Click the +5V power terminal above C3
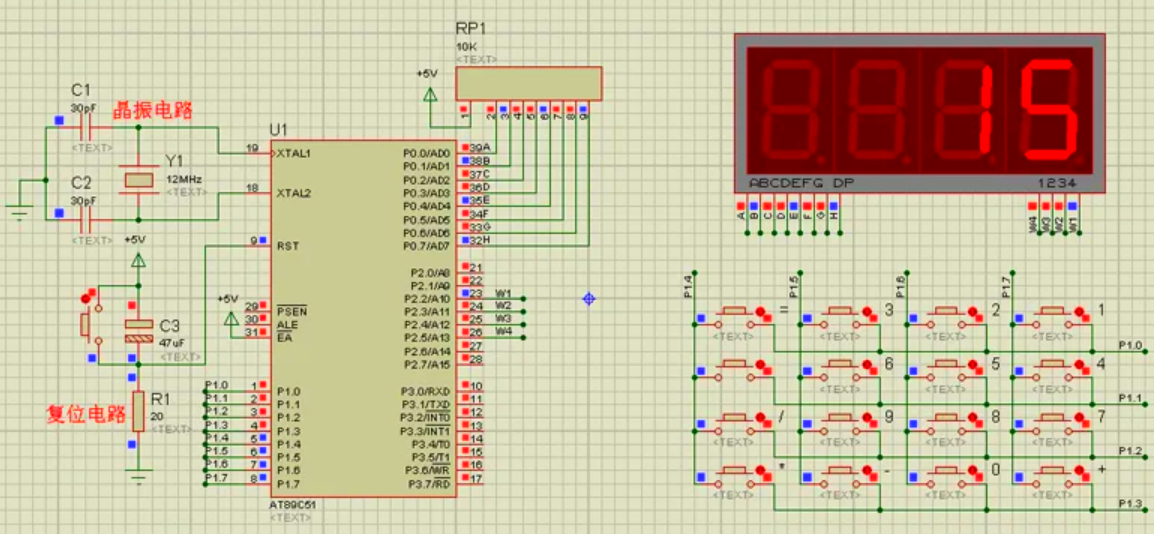Viewport: 1154px width, 534px height. (x=138, y=259)
